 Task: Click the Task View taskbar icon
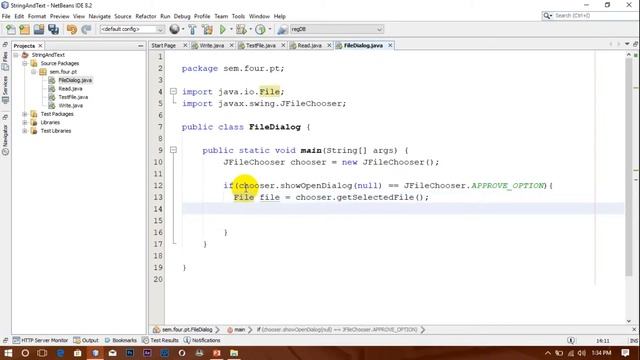click(x=42, y=353)
